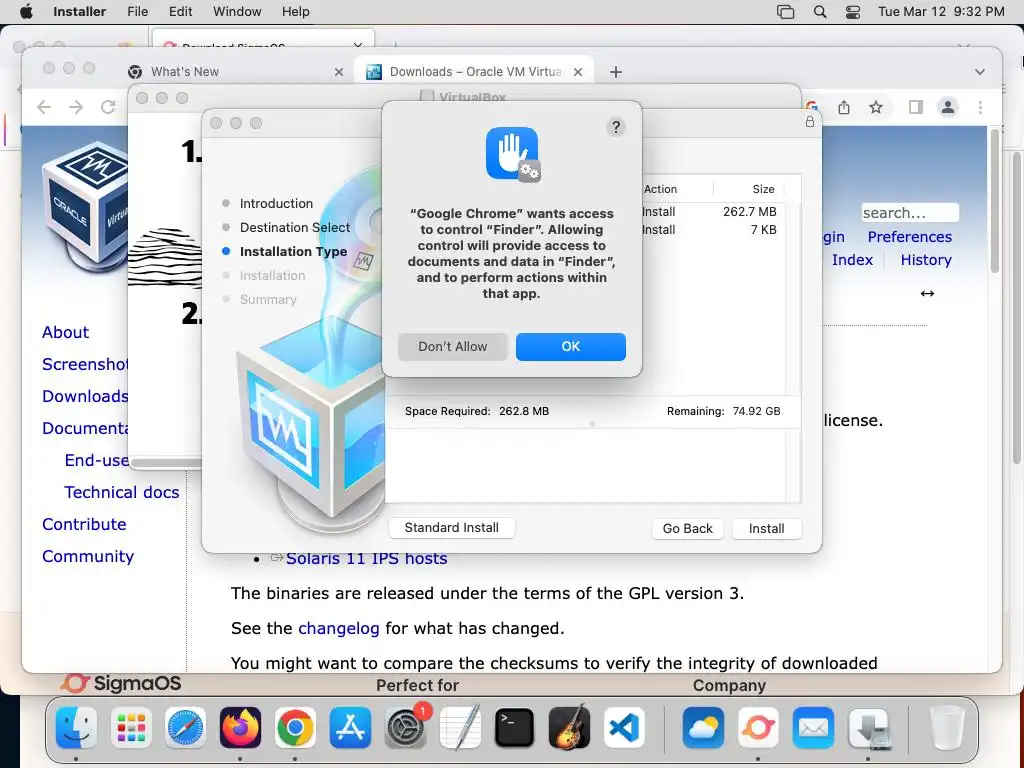Select the Introduction installer step
This screenshot has height=768, width=1024.
pyautogui.click(x=276, y=203)
